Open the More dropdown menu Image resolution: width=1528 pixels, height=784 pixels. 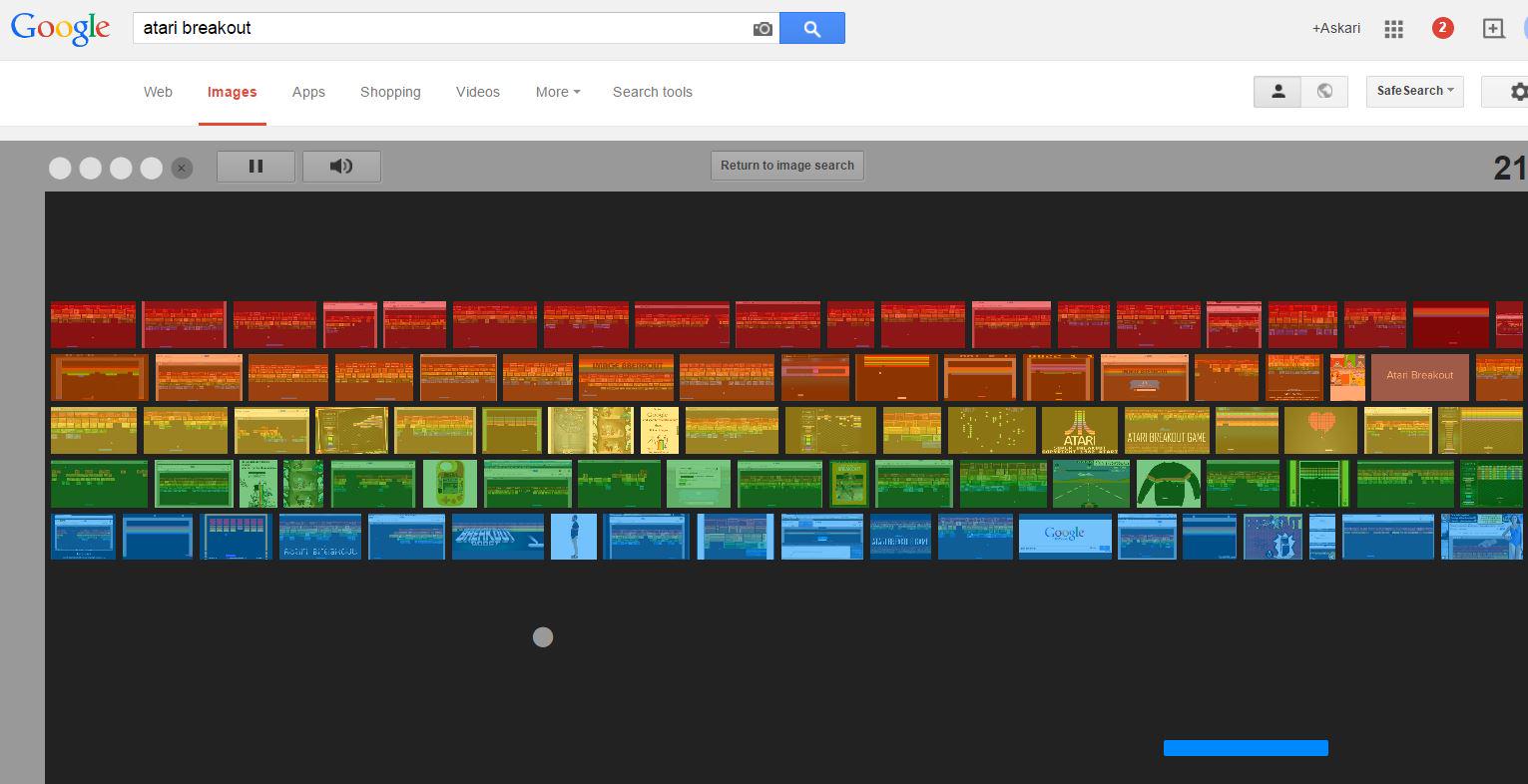coord(557,92)
